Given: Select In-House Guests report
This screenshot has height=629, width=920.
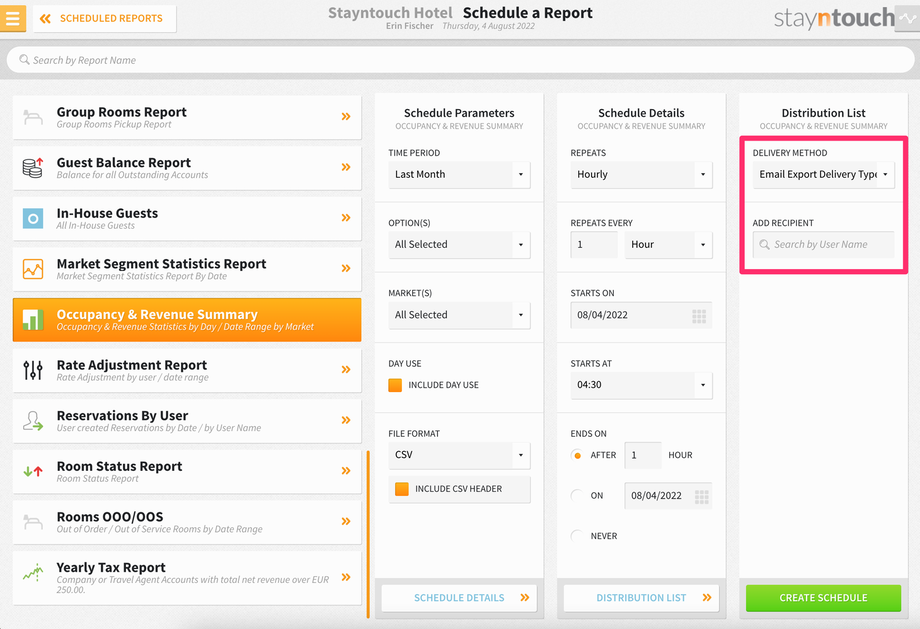Looking at the screenshot, I should click(187, 218).
